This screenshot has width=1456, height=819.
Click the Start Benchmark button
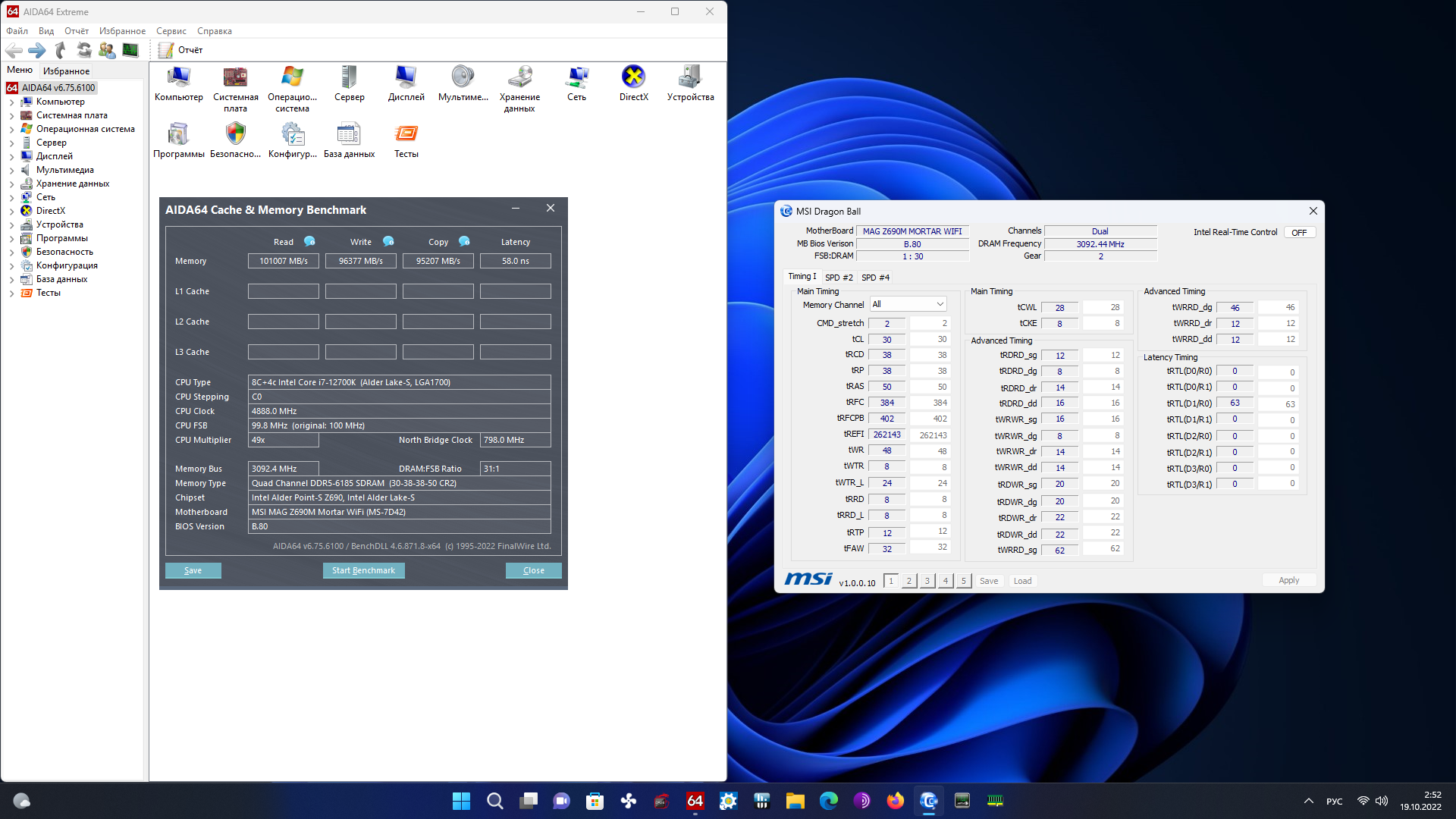pos(363,570)
